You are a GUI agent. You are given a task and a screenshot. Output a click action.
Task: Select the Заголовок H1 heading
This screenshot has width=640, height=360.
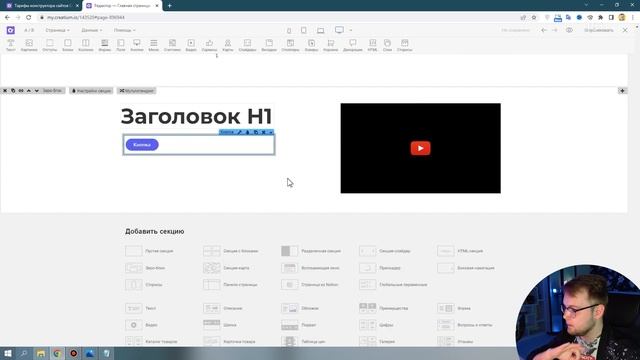point(196,116)
